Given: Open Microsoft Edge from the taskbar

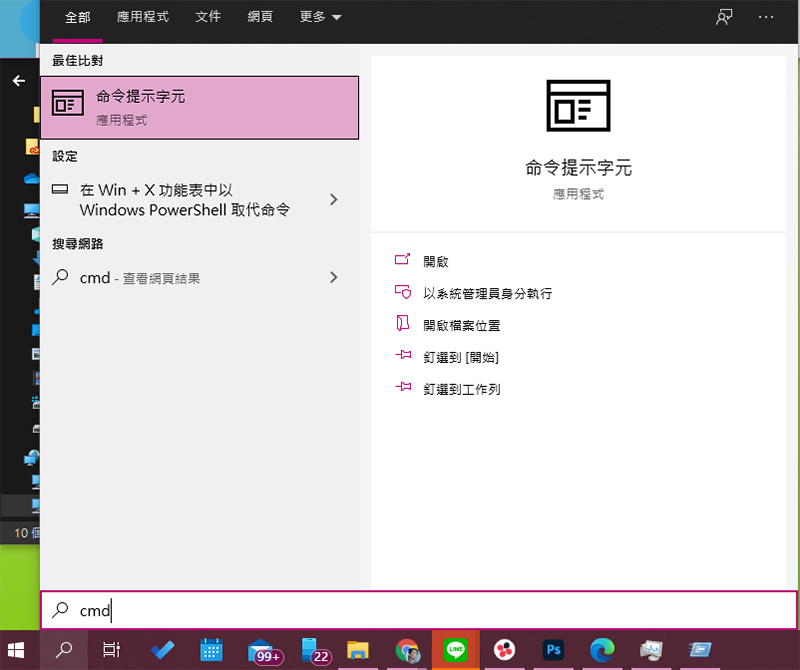Looking at the screenshot, I should (602, 650).
